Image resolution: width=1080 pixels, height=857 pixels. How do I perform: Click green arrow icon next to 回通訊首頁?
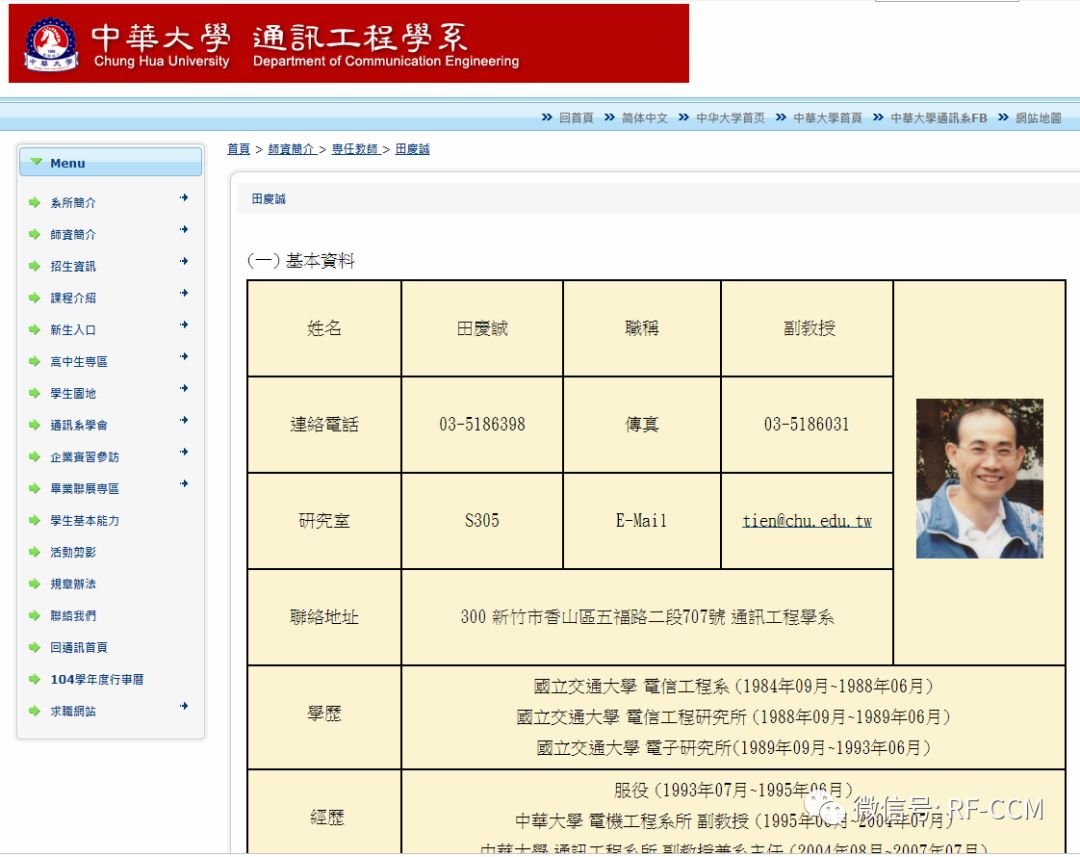[x=34, y=647]
